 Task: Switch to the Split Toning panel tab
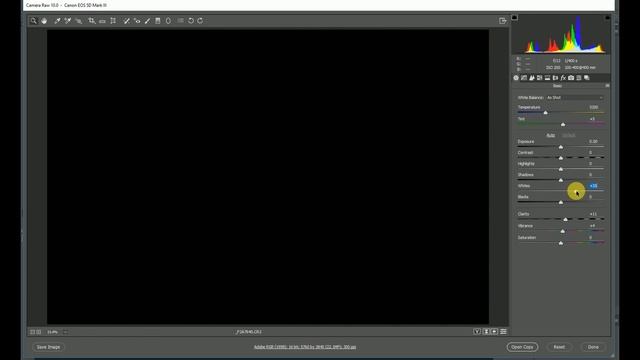pyautogui.click(x=547, y=78)
